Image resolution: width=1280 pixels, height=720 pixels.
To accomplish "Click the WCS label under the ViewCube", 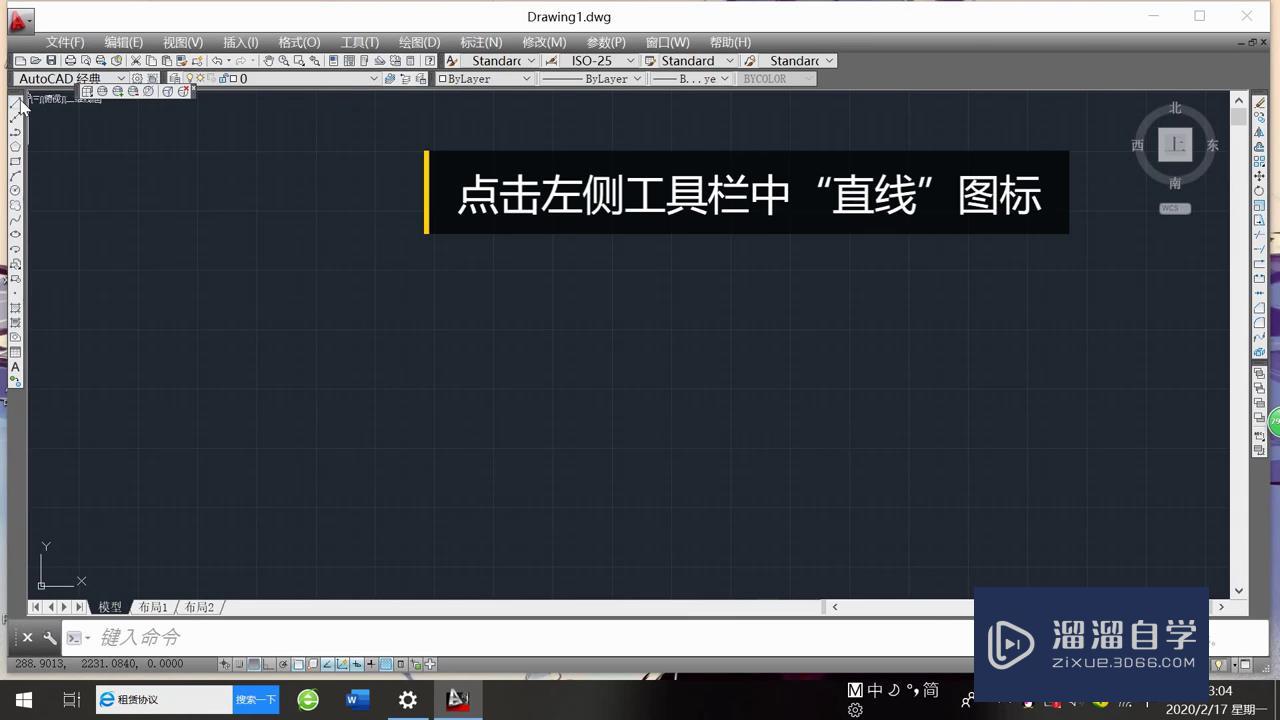I will pos(1175,208).
